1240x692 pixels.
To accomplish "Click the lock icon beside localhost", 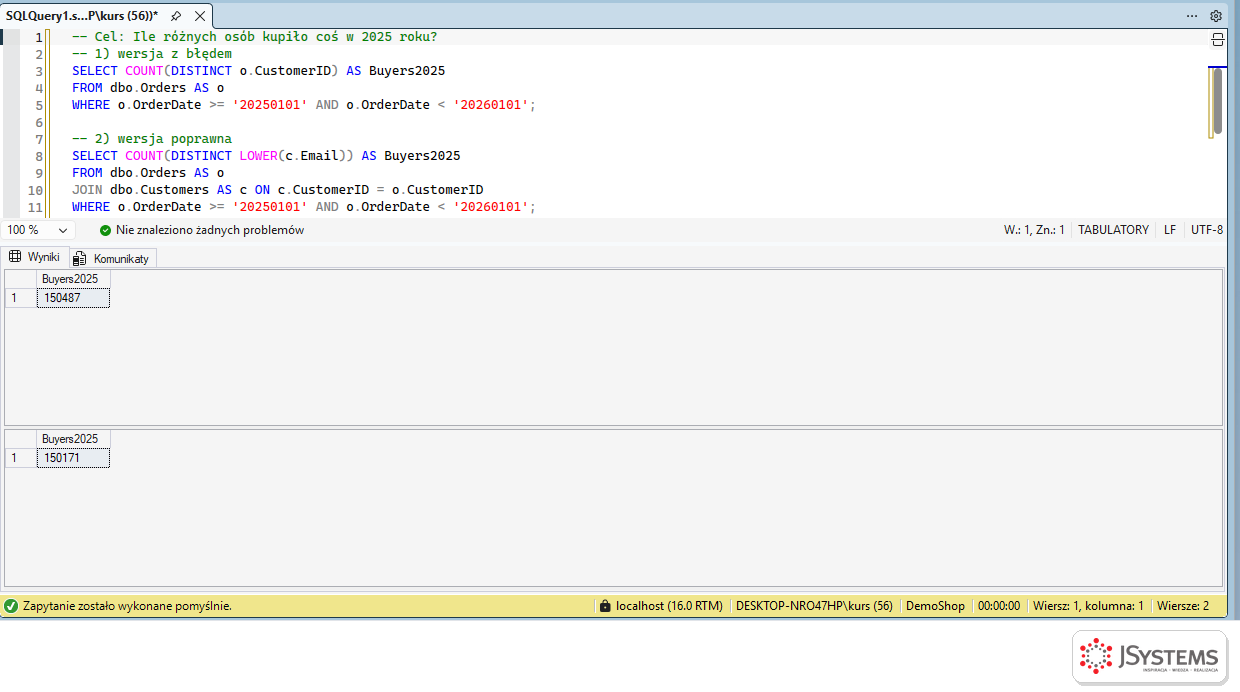I will (x=604, y=606).
